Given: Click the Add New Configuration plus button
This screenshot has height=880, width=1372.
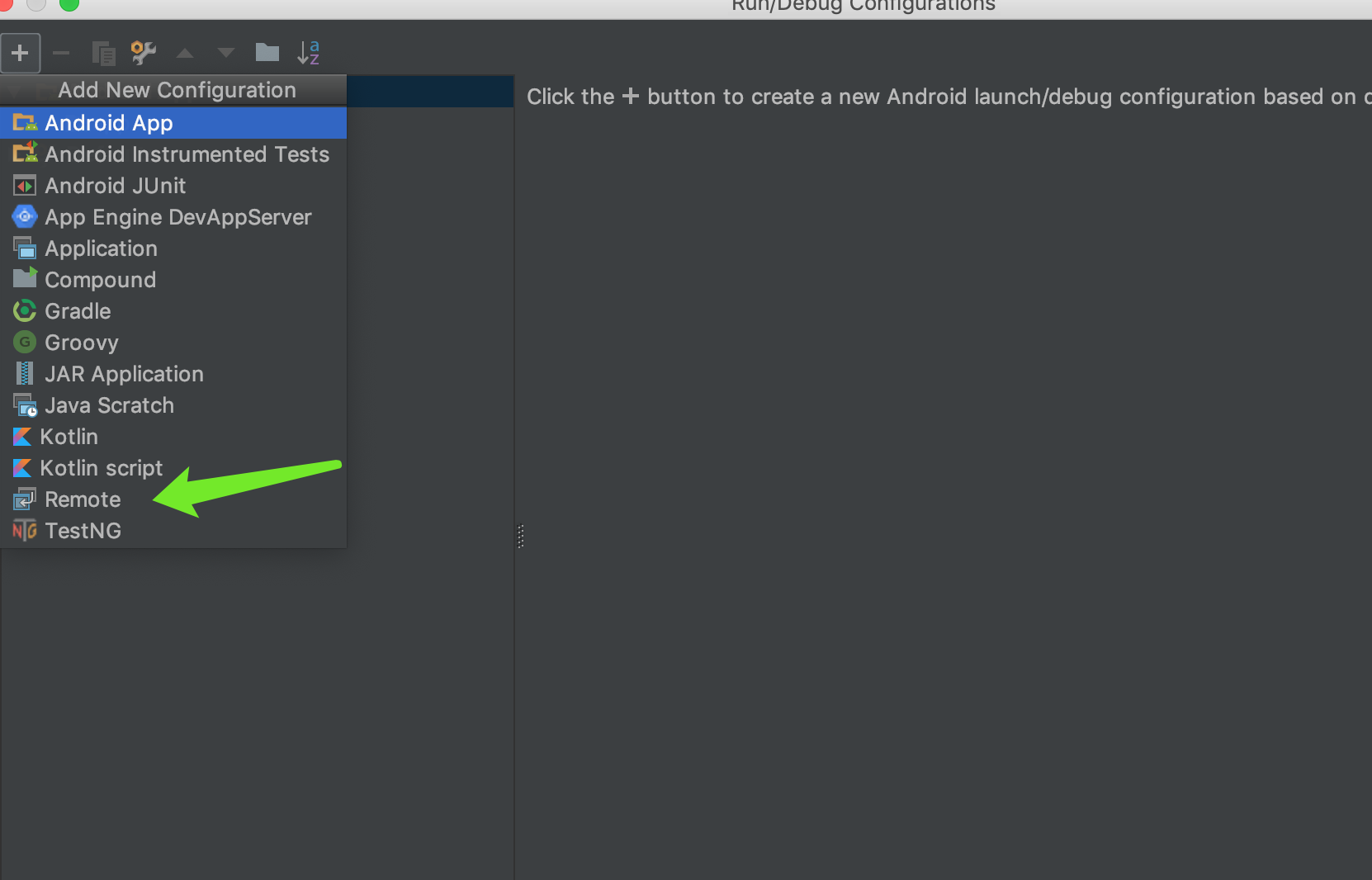Looking at the screenshot, I should pos(20,54).
